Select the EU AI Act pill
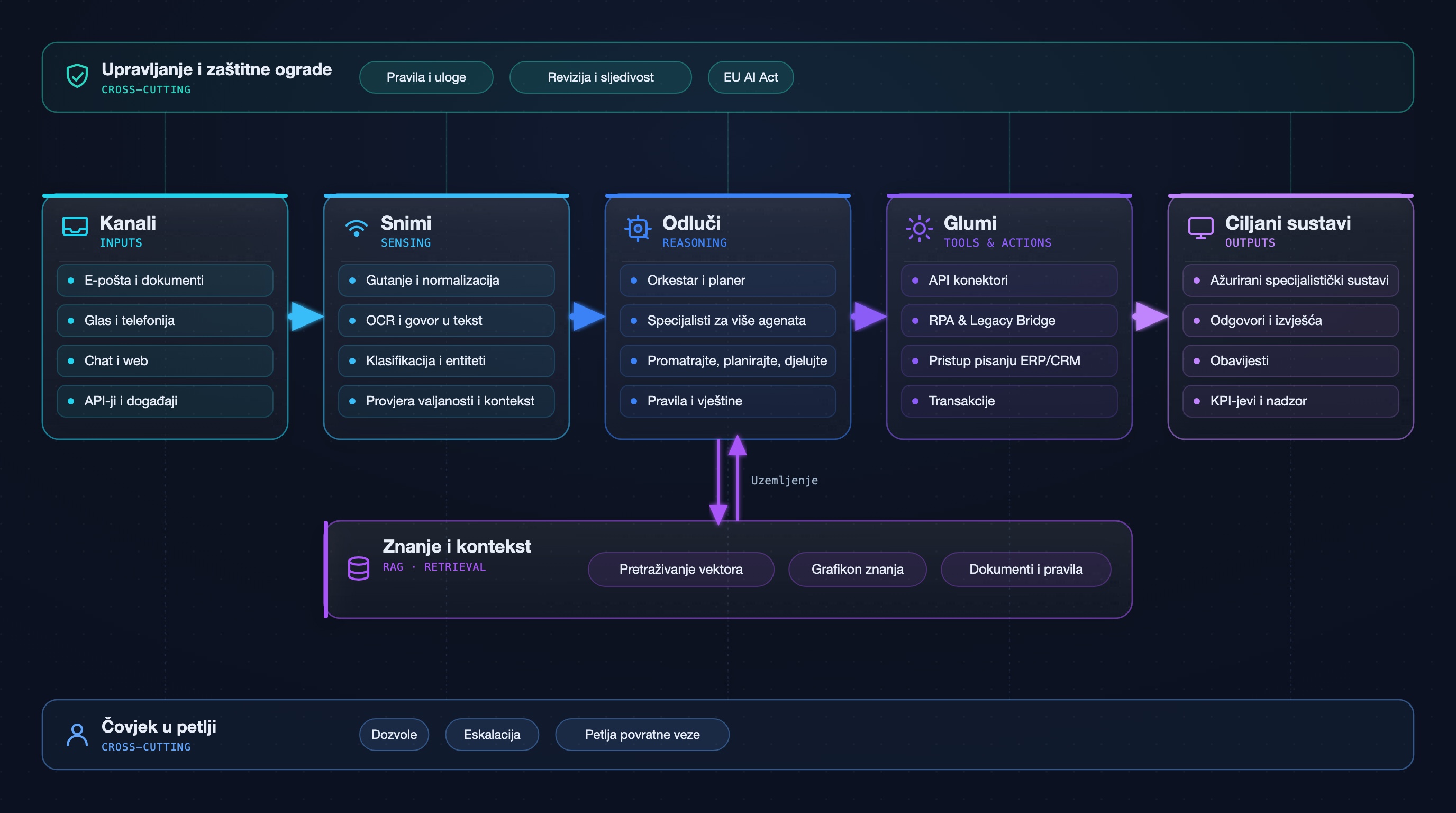Image resolution: width=1456 pixels, height=813 pixels. 751,77
